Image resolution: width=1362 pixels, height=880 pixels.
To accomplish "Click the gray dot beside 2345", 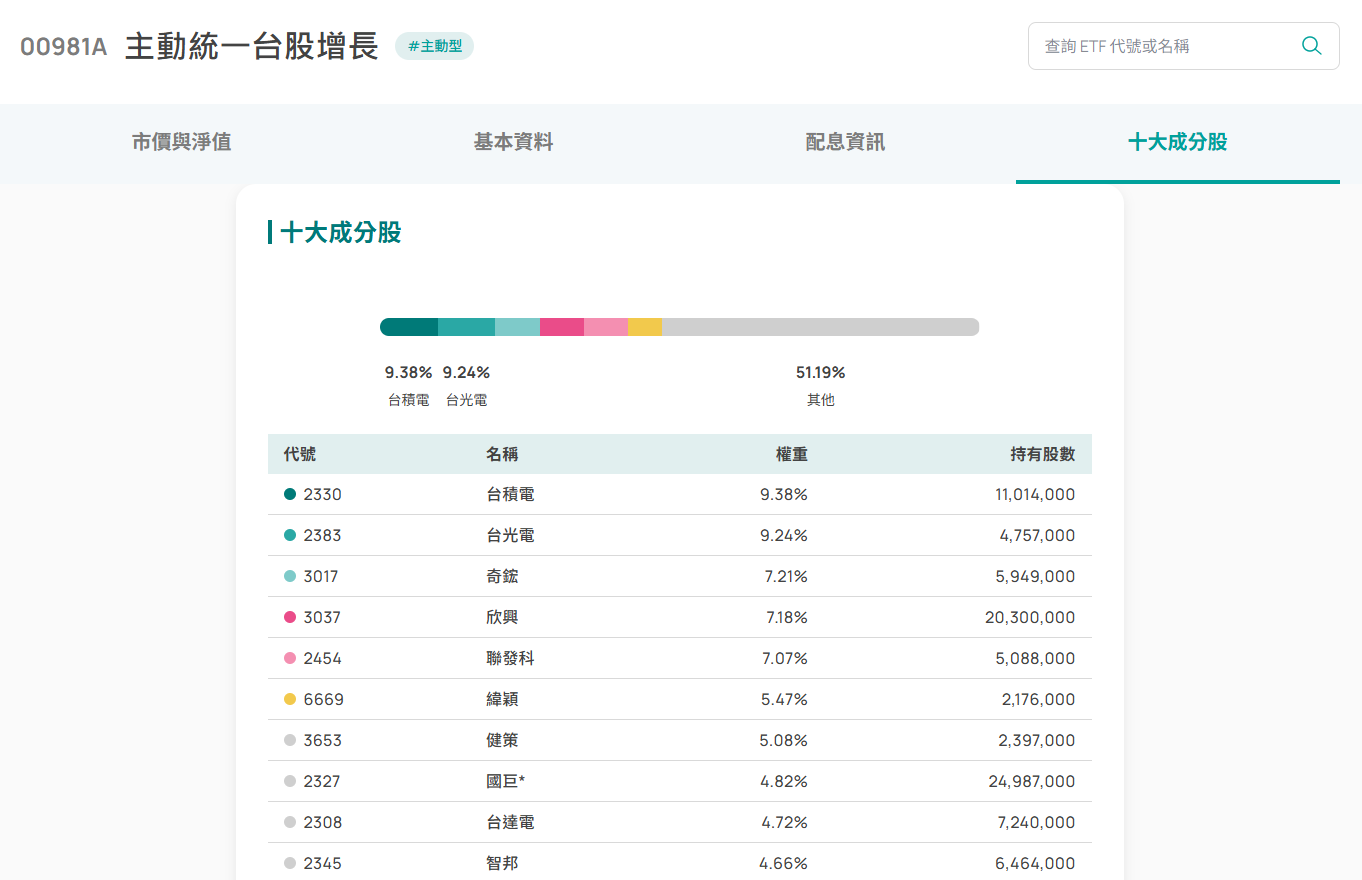I will point(290,863).
